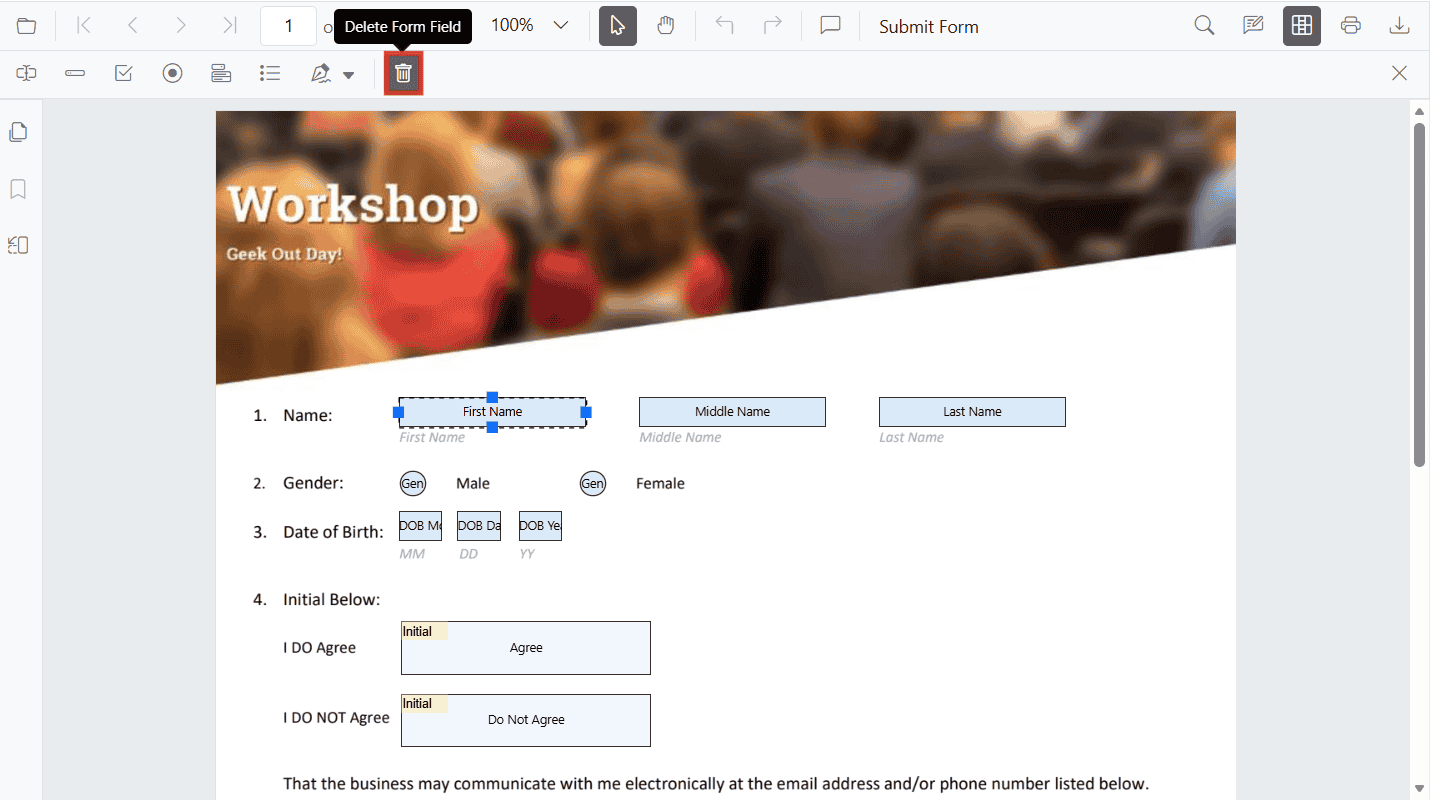Open the search tool
The width and height of the screenshot is (1432, 800).
1204,25
